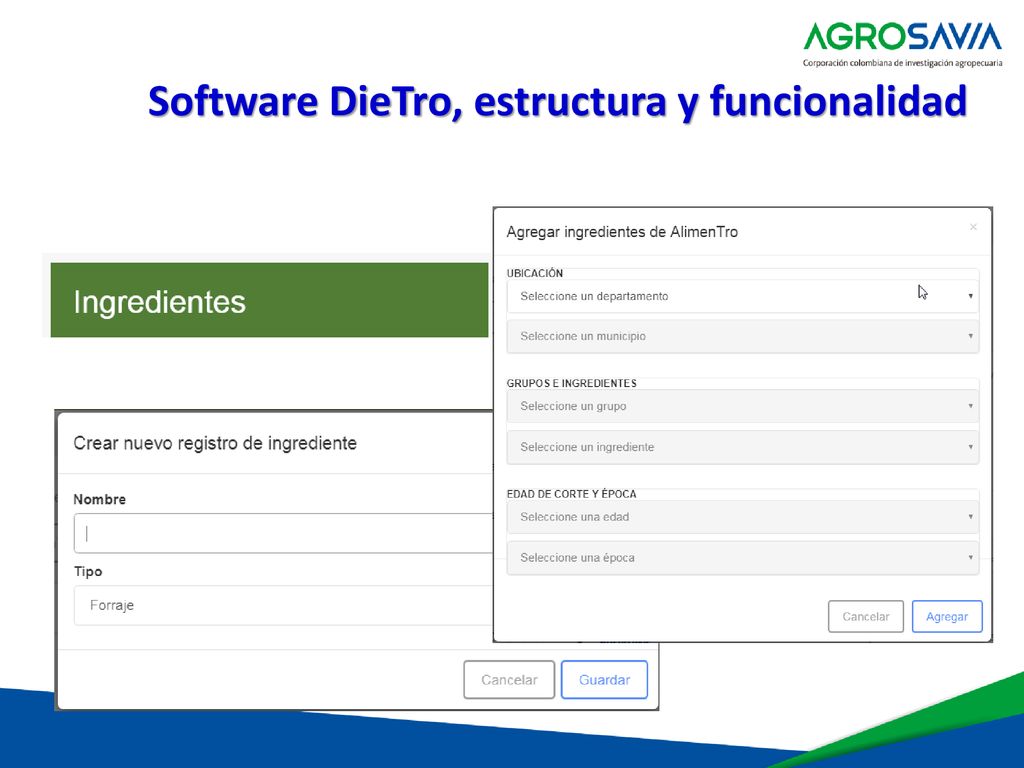Click the 'GRUPOS E INGREDIENTES' section label

tap(571, 383)
